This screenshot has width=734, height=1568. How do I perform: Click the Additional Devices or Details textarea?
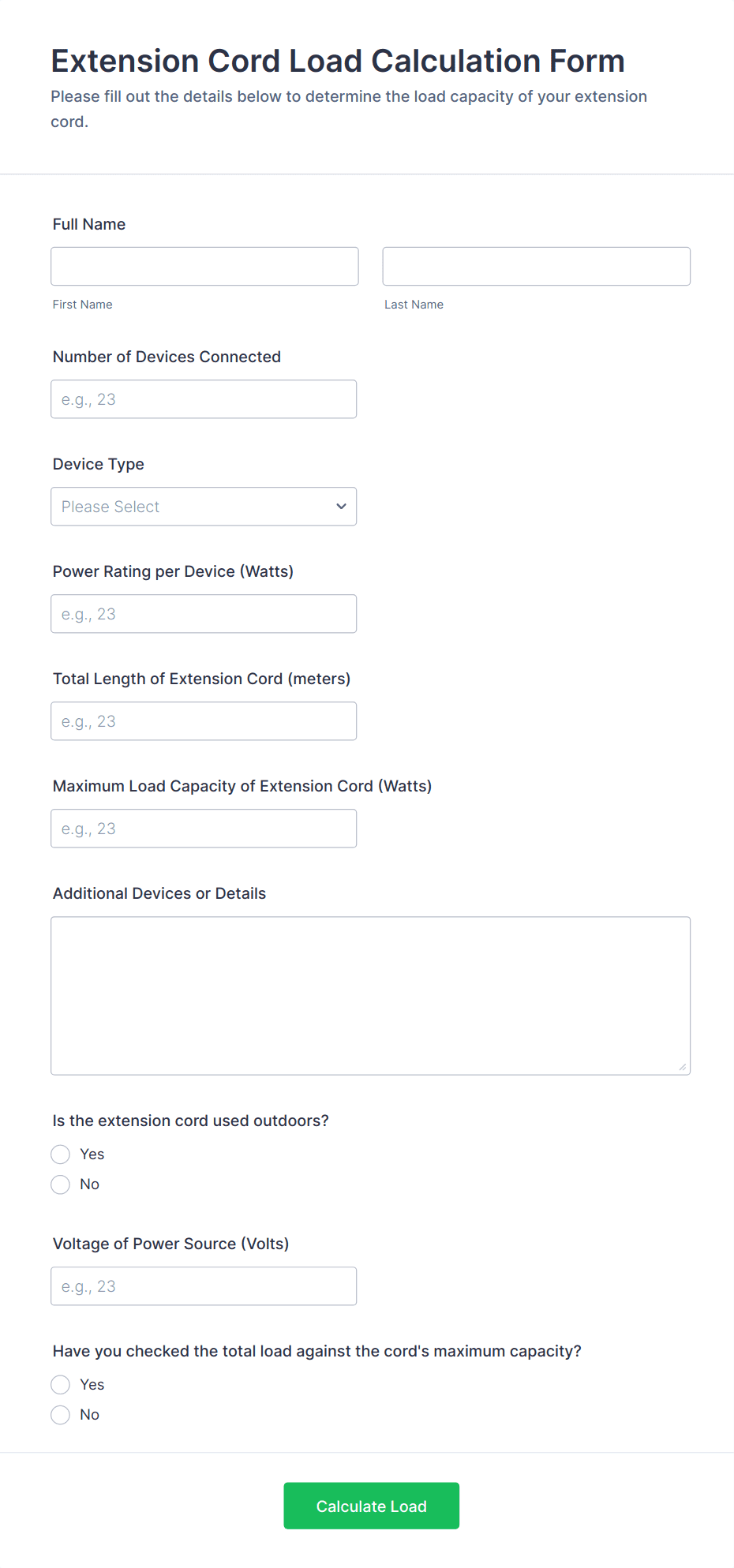(x=370, y=995)
